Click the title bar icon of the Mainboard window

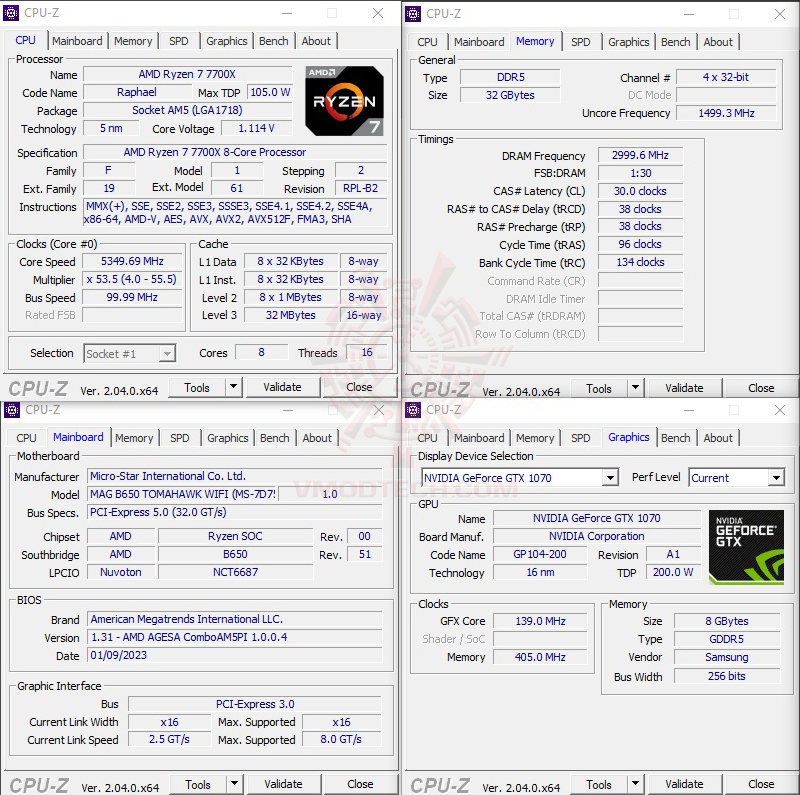[x=12, y=410]
